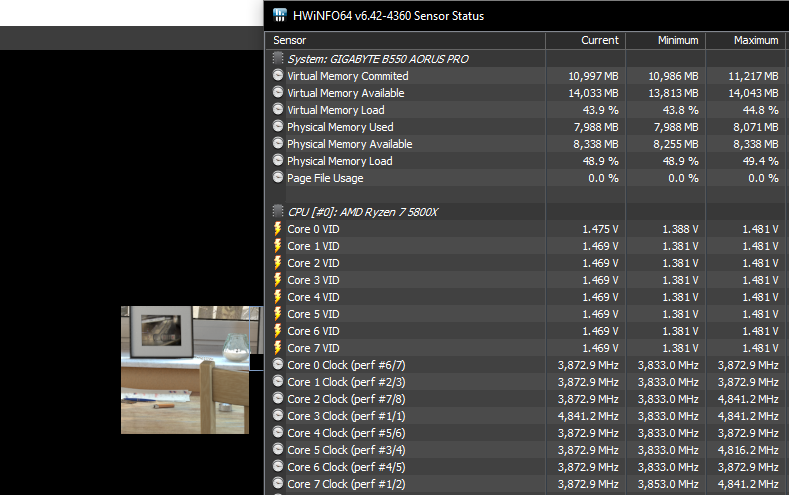Click the Core 4 VID lightning icon

277,297
